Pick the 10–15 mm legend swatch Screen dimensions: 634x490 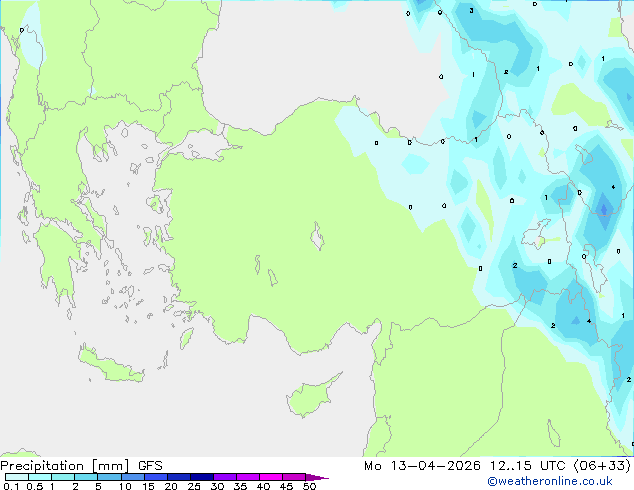pyautogui.click(x=132, y=477)
